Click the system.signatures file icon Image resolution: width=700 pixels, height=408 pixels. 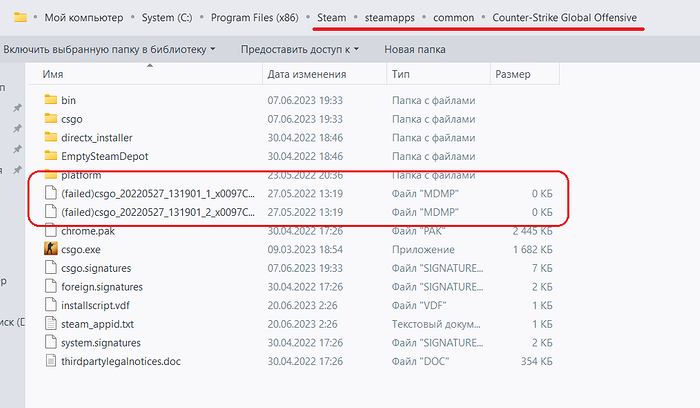point(51,342)
